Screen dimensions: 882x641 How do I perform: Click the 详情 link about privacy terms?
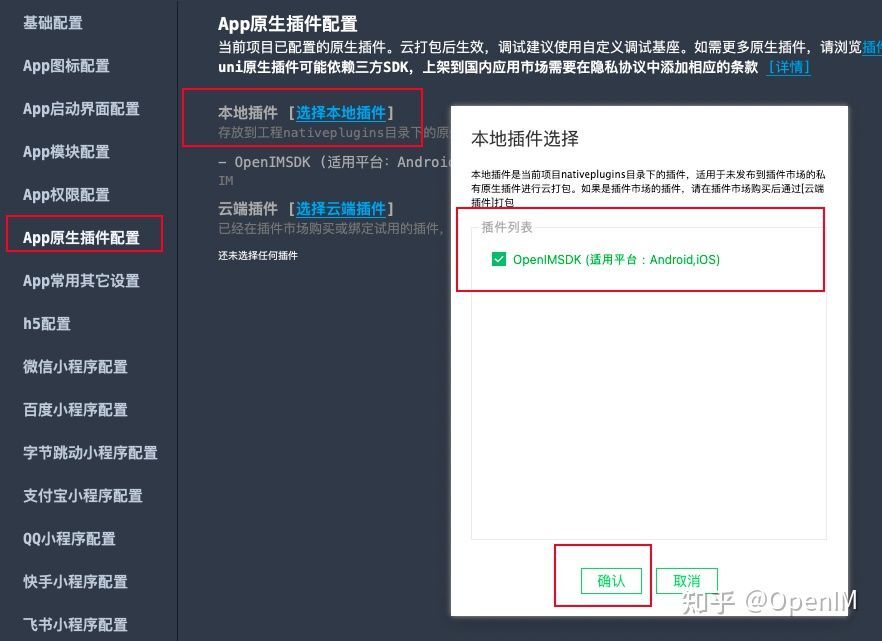click(788, 68)
